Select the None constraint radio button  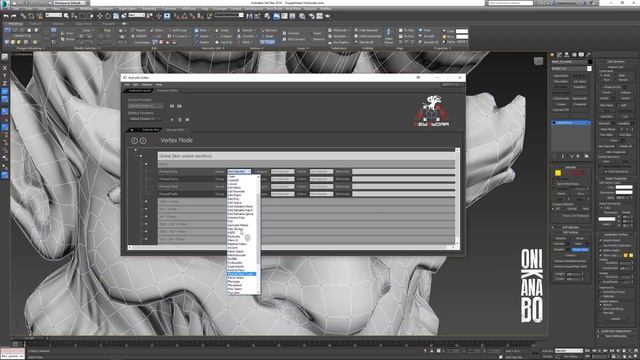[x=601, y=76]
